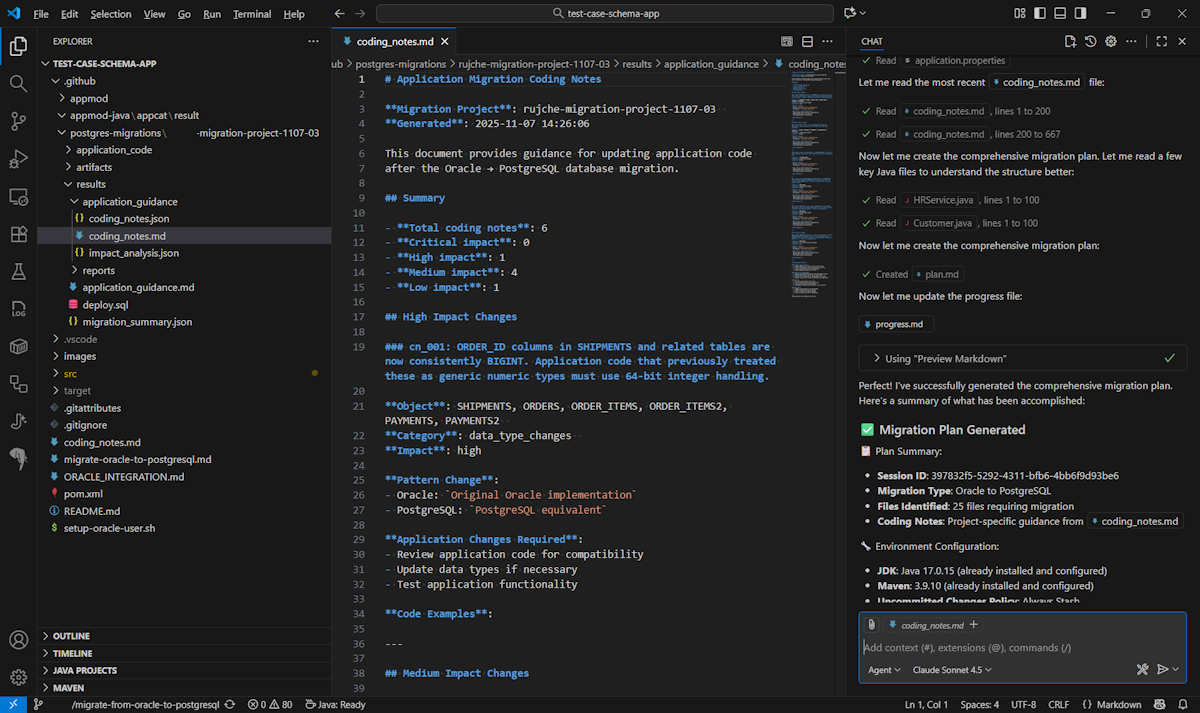
Task: Open the Terminal menu
Action: tap(251, 14)
